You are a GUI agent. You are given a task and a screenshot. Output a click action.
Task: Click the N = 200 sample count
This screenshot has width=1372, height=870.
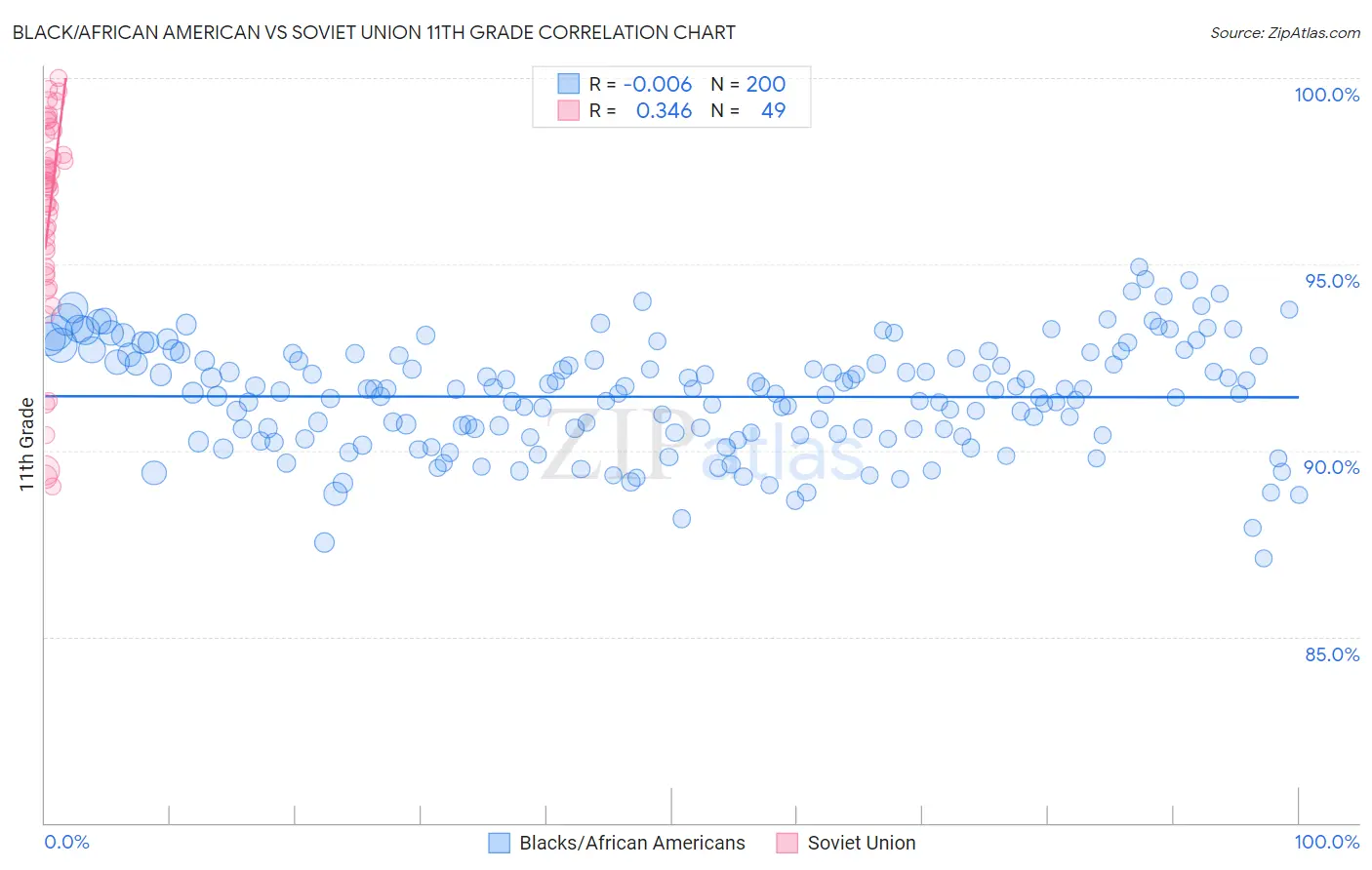click(x=748, y=84)
